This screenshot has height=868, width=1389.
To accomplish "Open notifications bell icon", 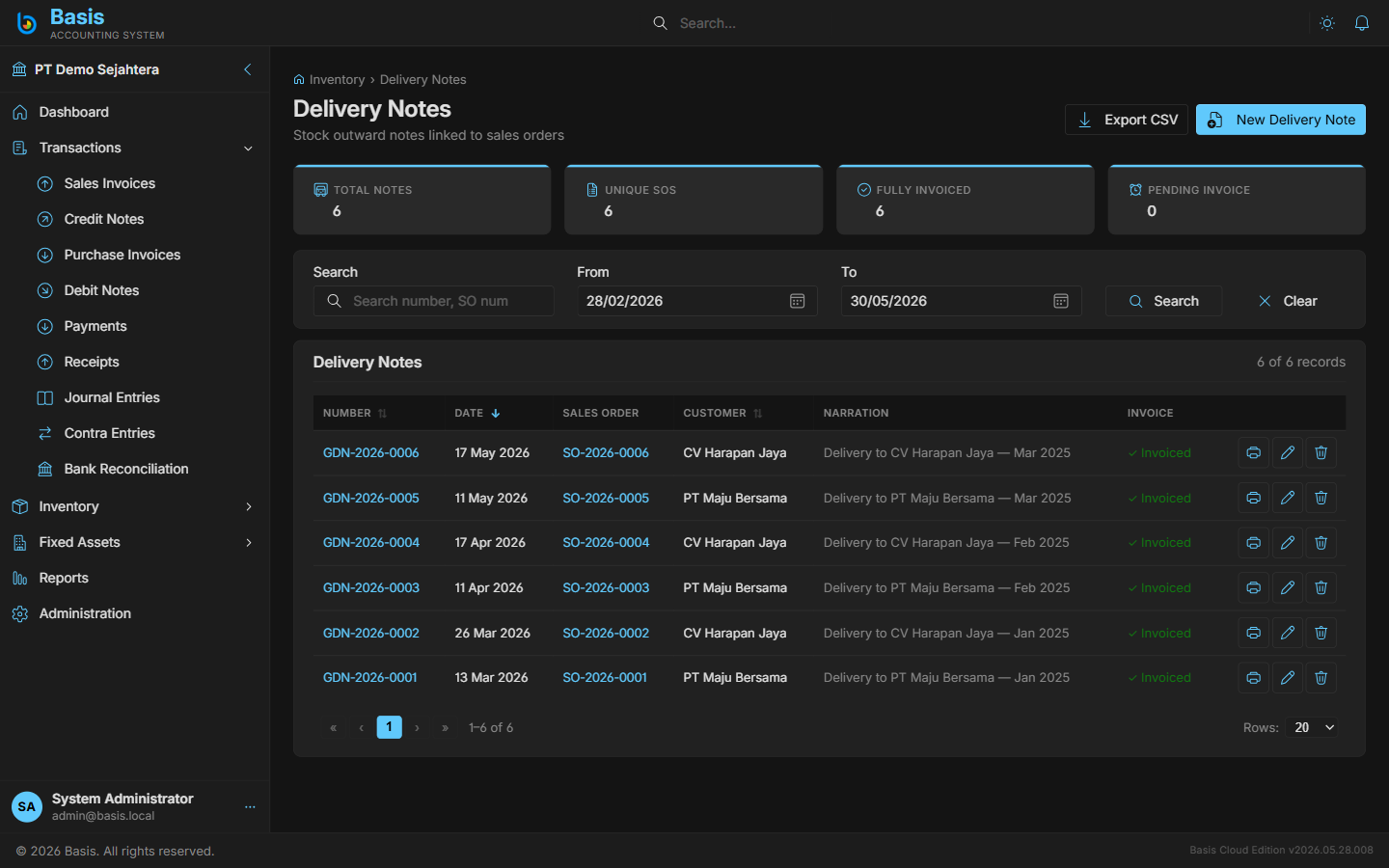I will (1362, 23).
